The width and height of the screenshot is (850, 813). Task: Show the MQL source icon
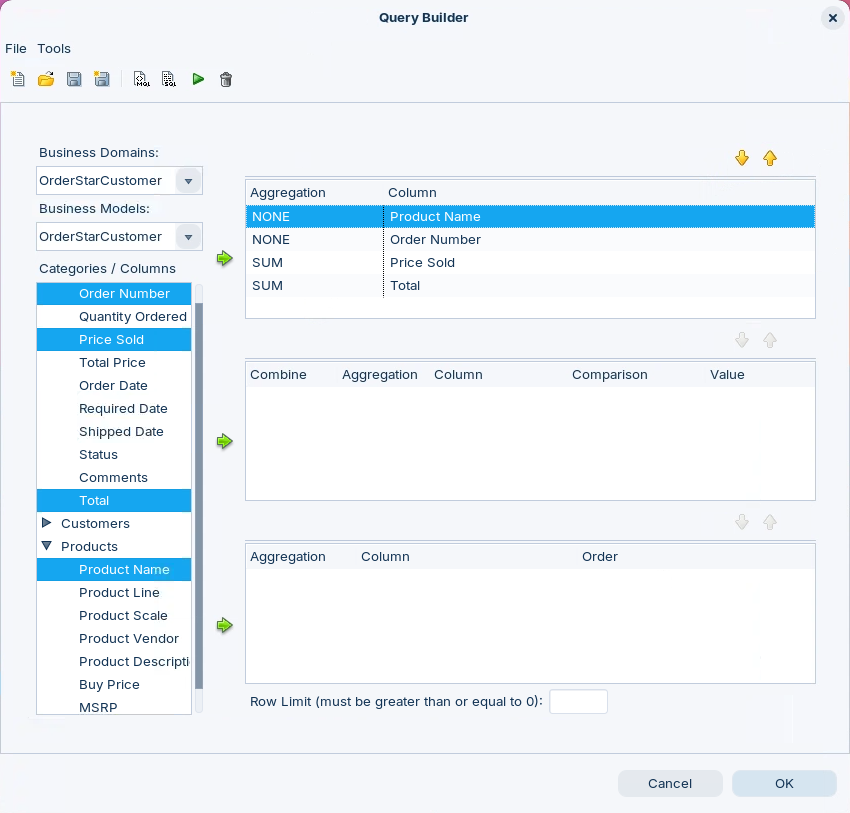tap(141, 79)
